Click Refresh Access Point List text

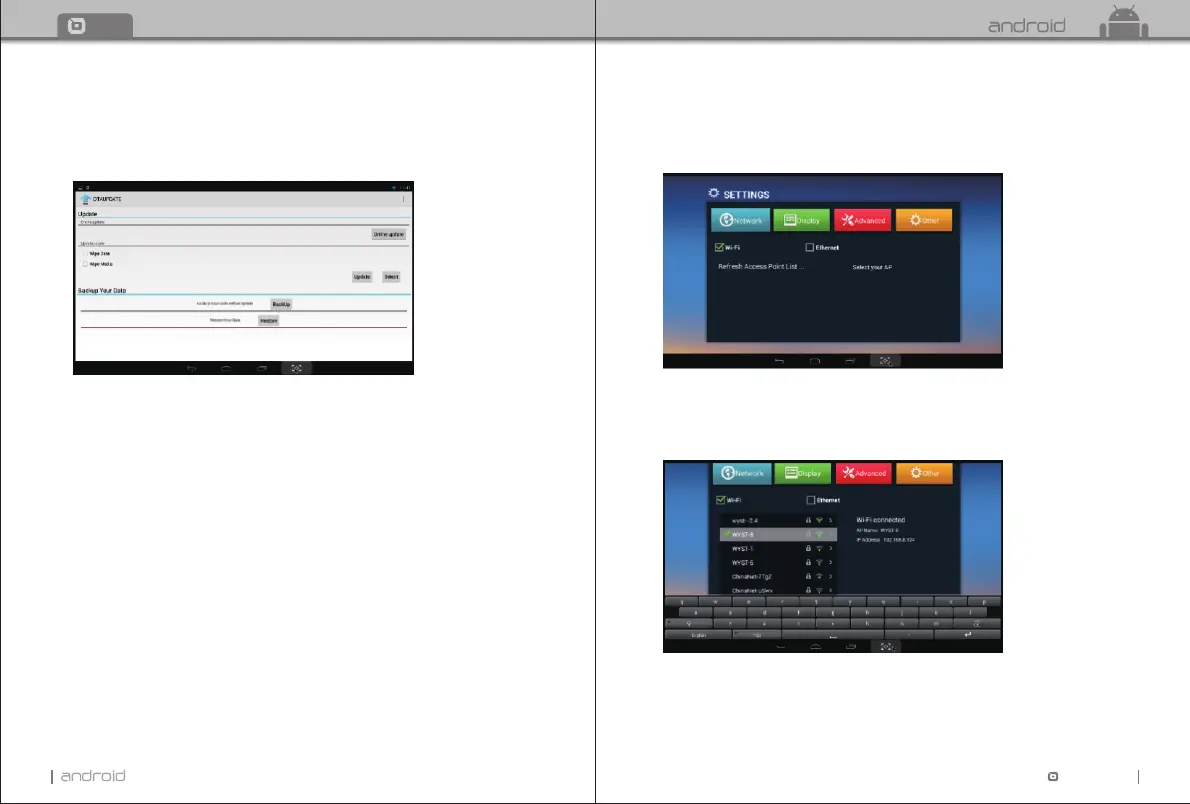760,266
